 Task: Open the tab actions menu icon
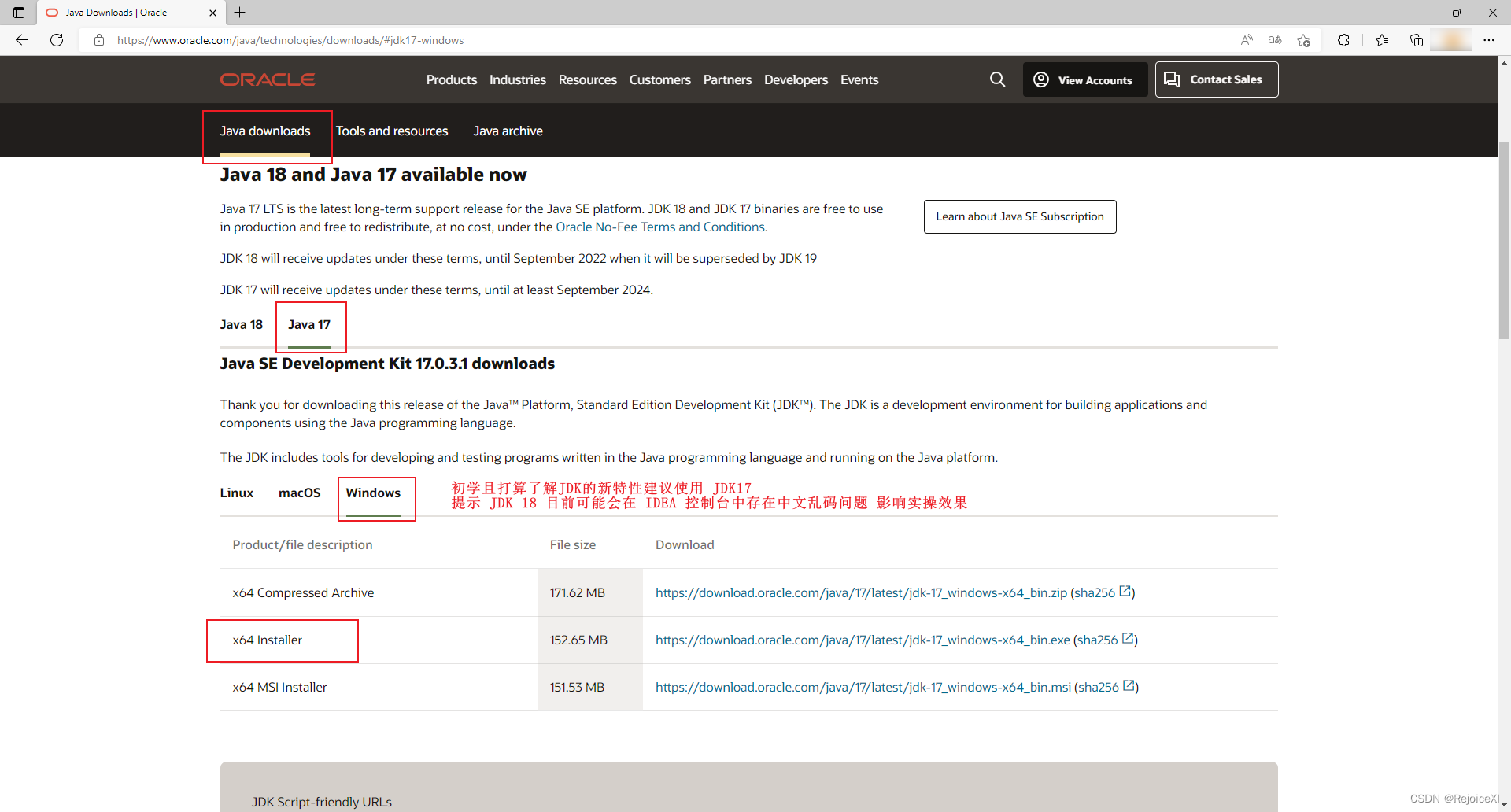coord(19,13)
